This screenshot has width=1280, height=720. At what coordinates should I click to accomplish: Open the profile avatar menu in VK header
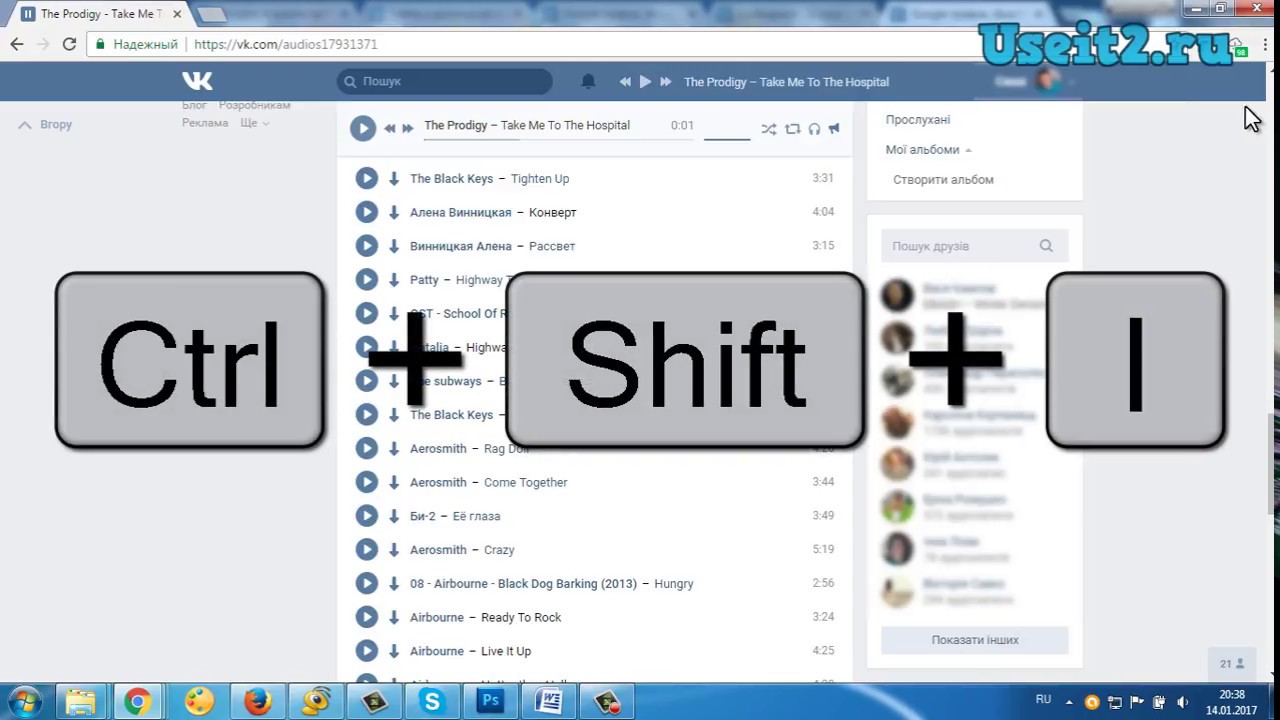point(1047,81)
